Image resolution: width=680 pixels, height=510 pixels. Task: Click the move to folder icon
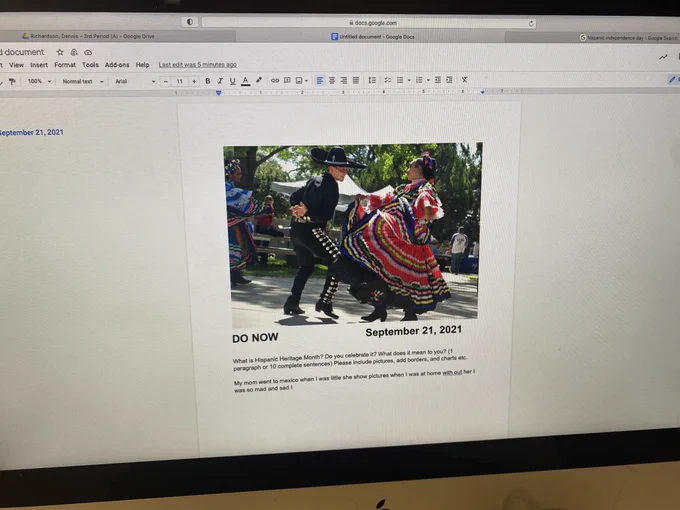coord(74,52)
